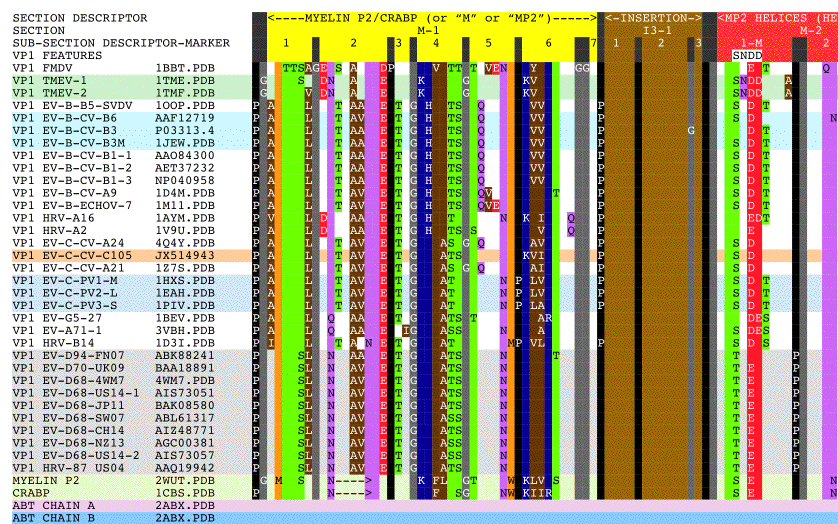838x524 pixels.
Task: Click the VP1 TMEV-1 row label
Action: pyautogui.click(x=50, y=80)
